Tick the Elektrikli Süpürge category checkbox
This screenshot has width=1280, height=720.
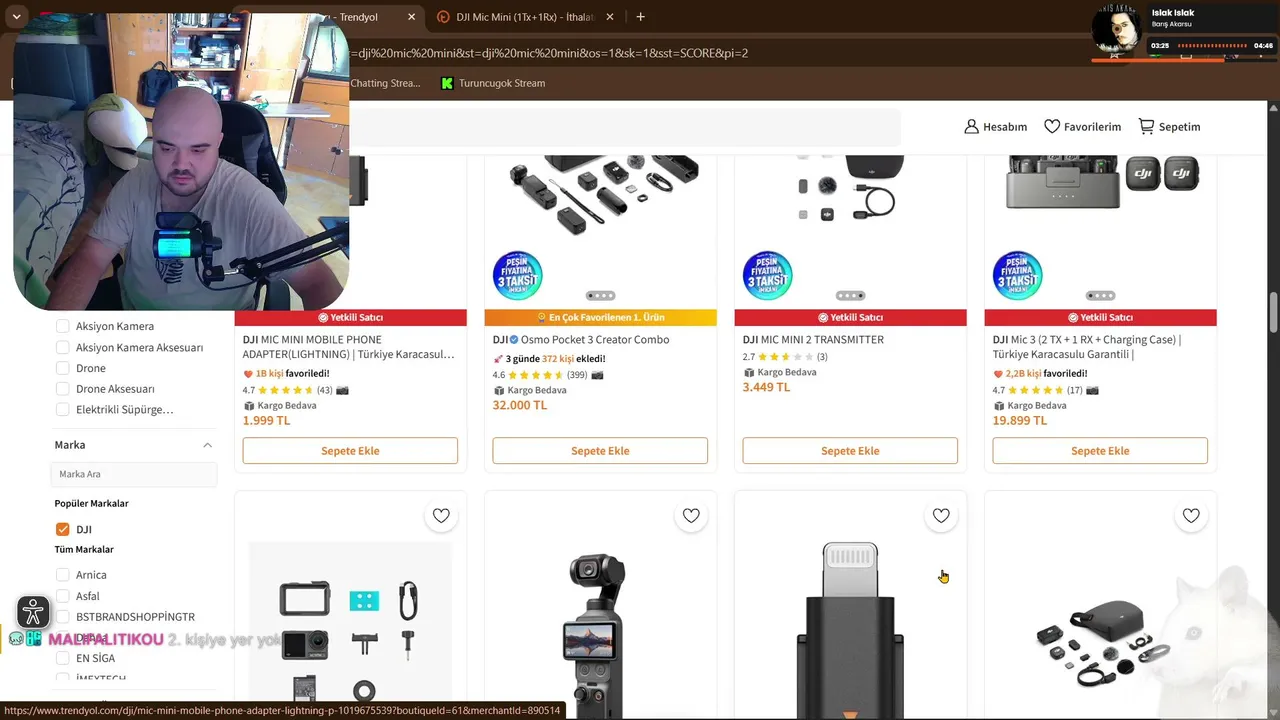[x=63, y=410]
